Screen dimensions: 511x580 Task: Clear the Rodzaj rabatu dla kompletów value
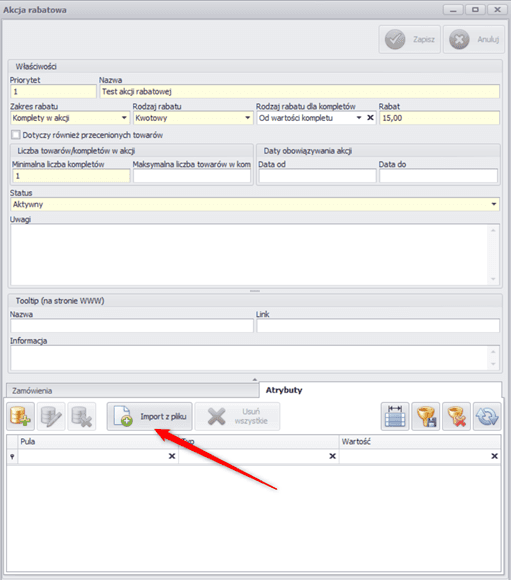click(x=370, y=118)
